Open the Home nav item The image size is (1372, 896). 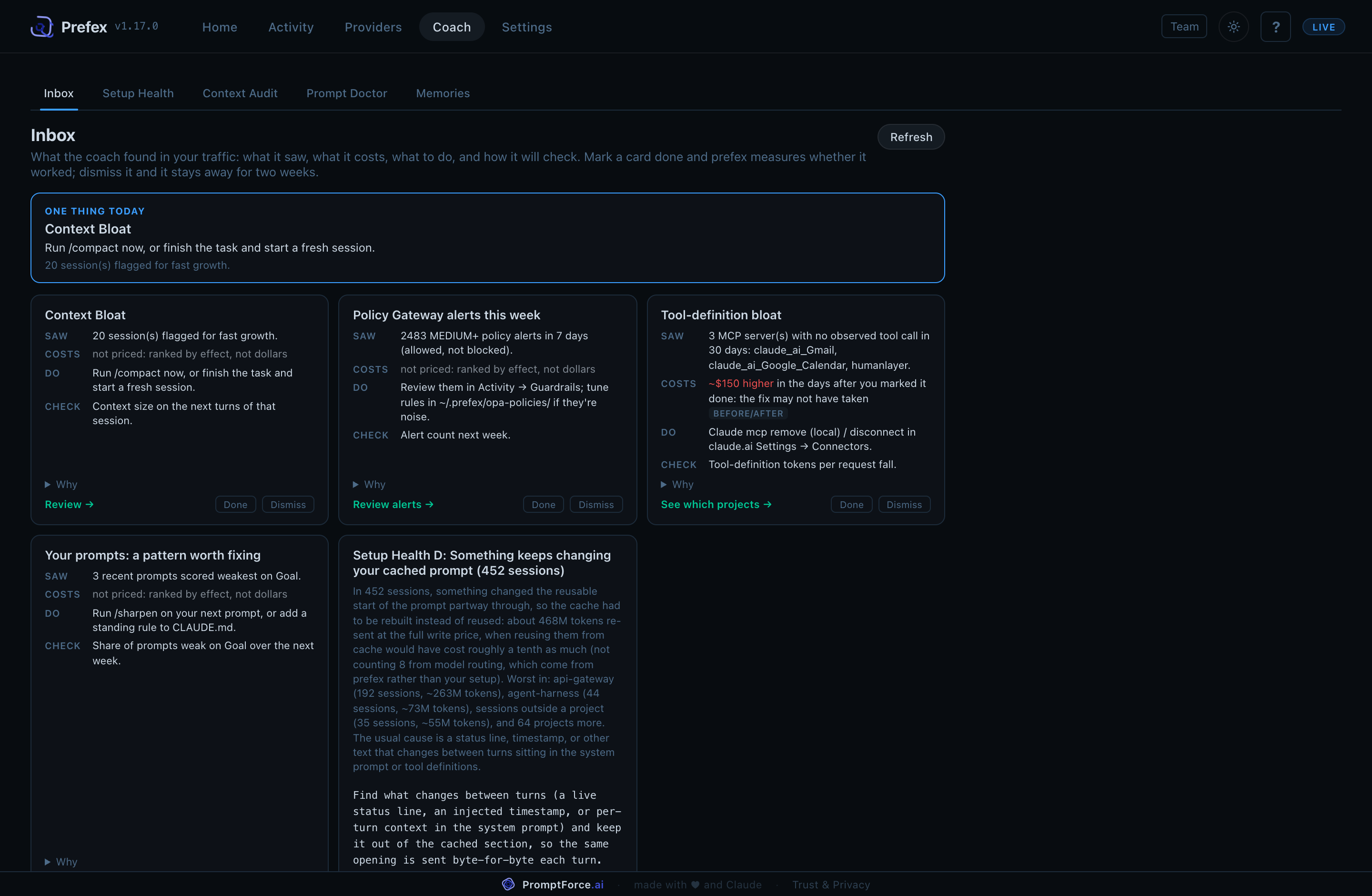[x=220, y=27]
